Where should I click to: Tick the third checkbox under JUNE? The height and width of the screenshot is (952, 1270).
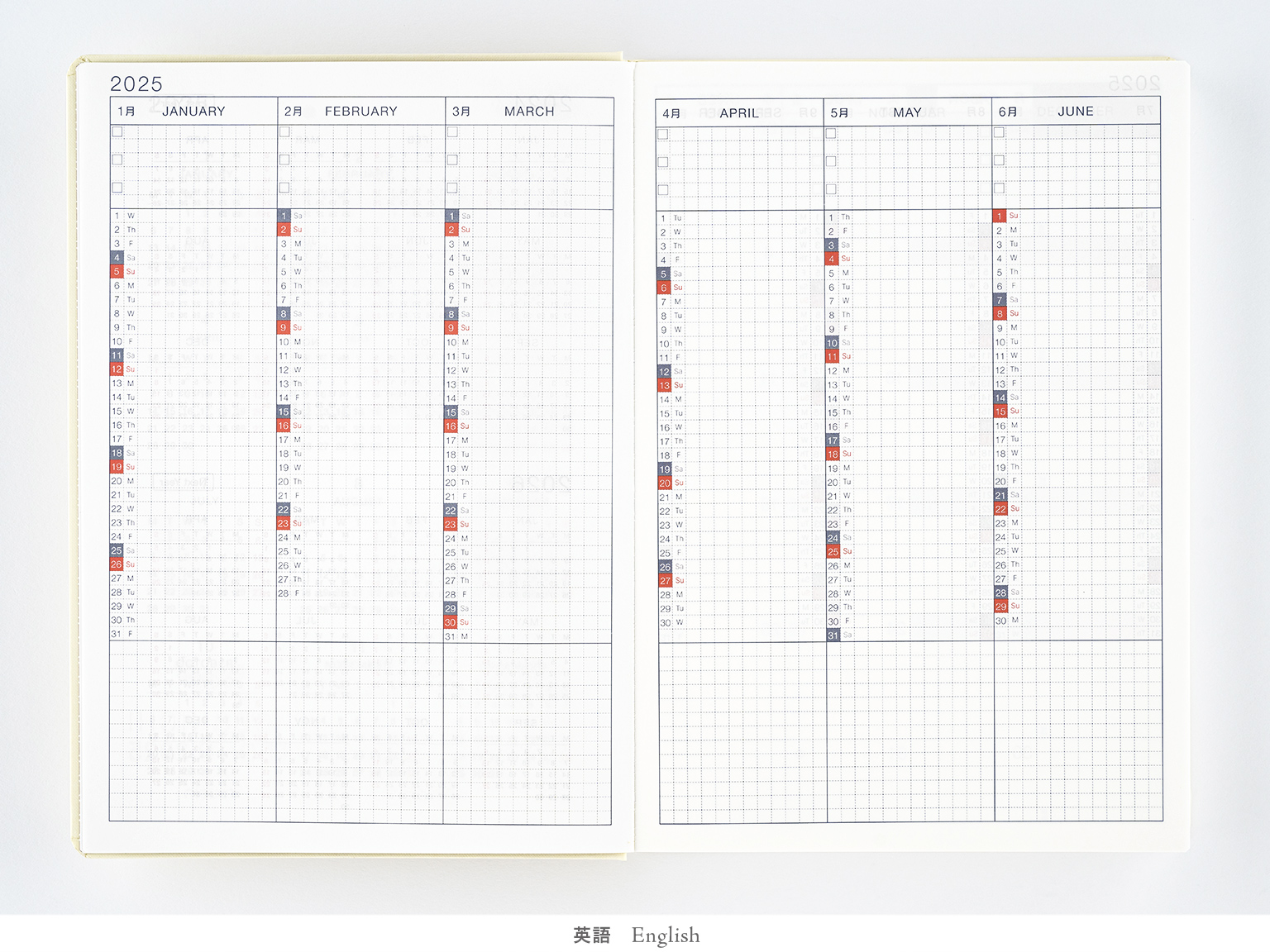pos(1000,188)
